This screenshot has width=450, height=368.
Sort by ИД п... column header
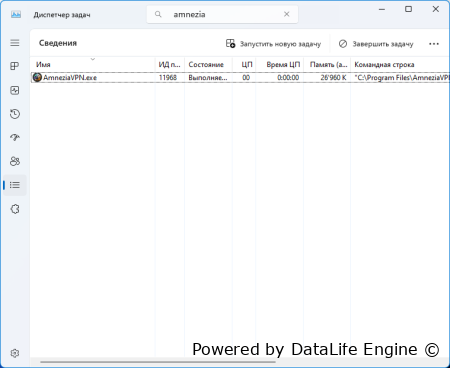[169, 65]
